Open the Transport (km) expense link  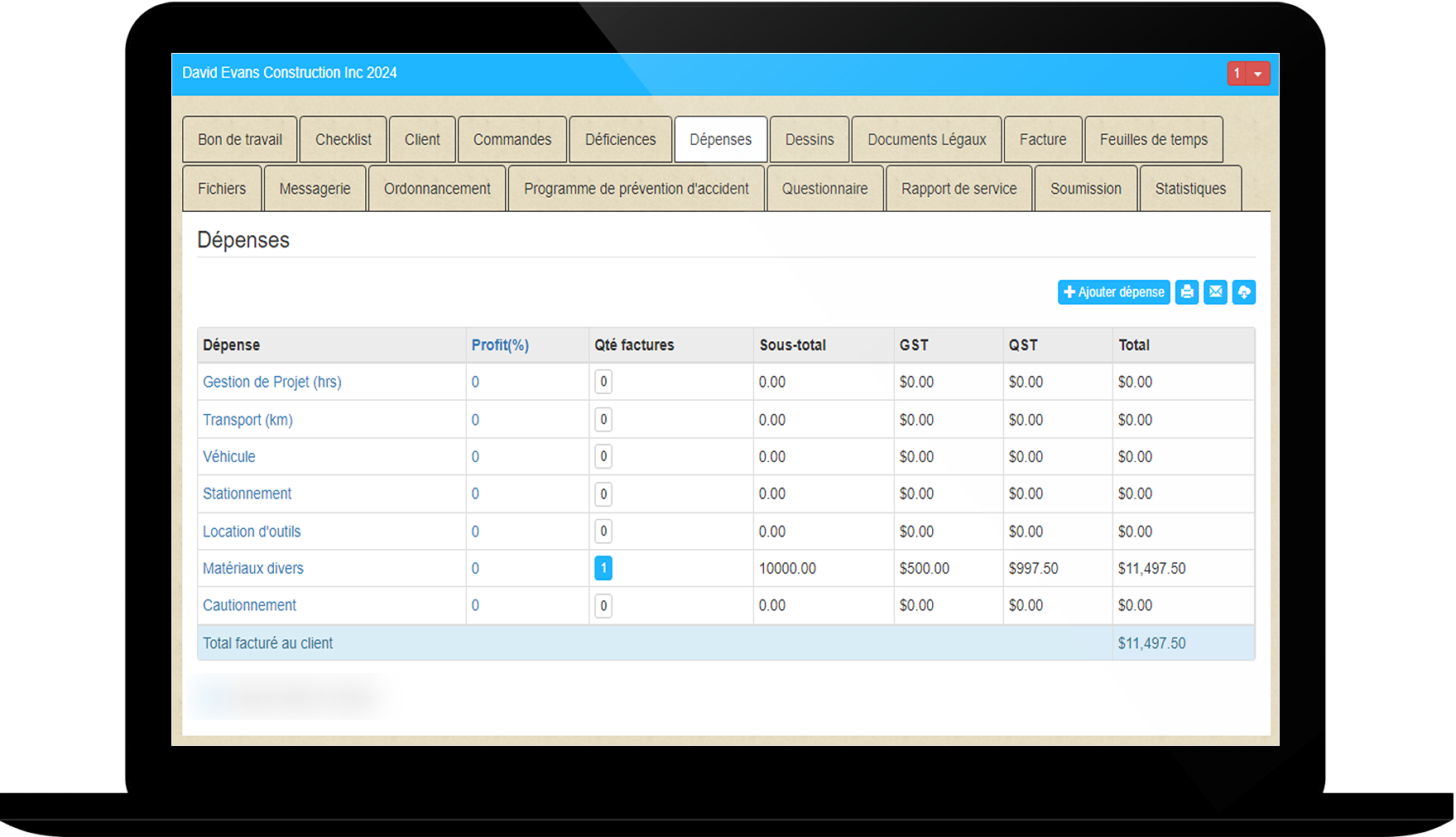(247, 420)
